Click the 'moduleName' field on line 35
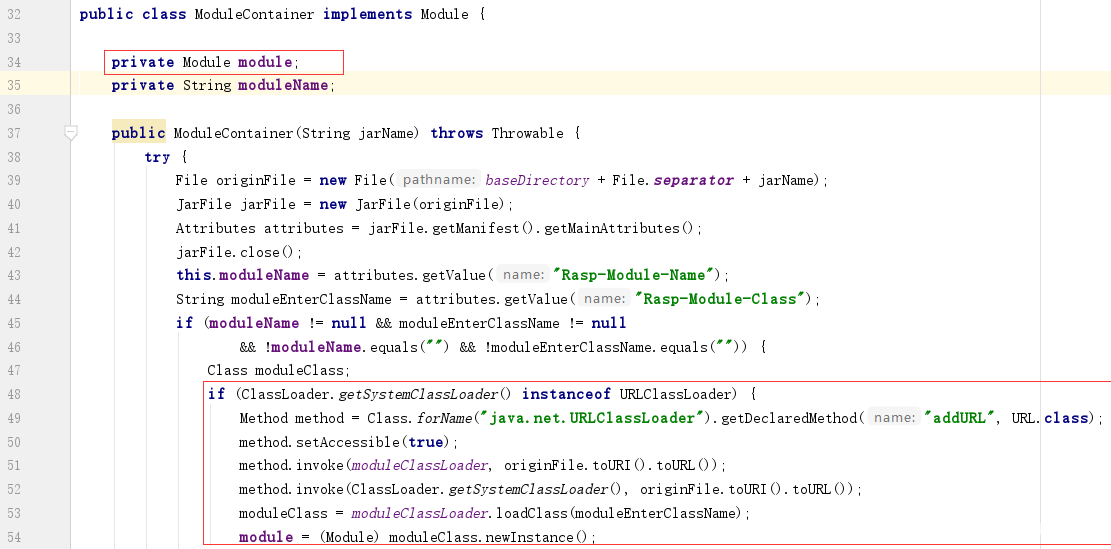 pyautogui.click(x=283, y=86)
